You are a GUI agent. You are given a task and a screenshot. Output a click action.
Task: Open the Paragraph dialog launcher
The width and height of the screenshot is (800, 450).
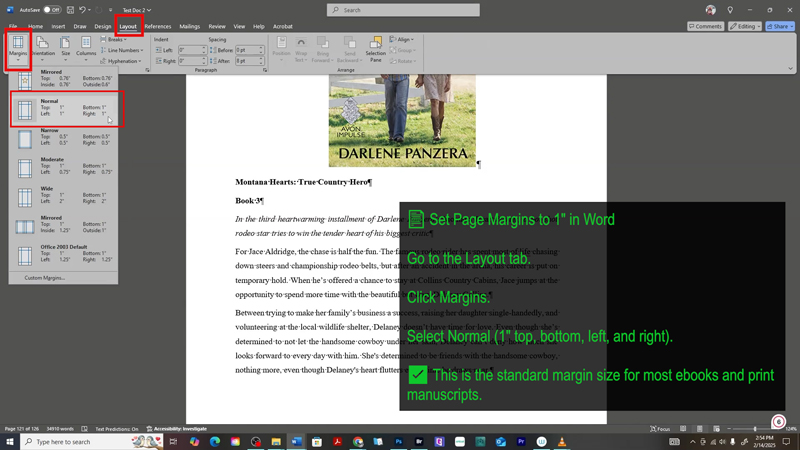pyautogui.click(x=265, y=70)
